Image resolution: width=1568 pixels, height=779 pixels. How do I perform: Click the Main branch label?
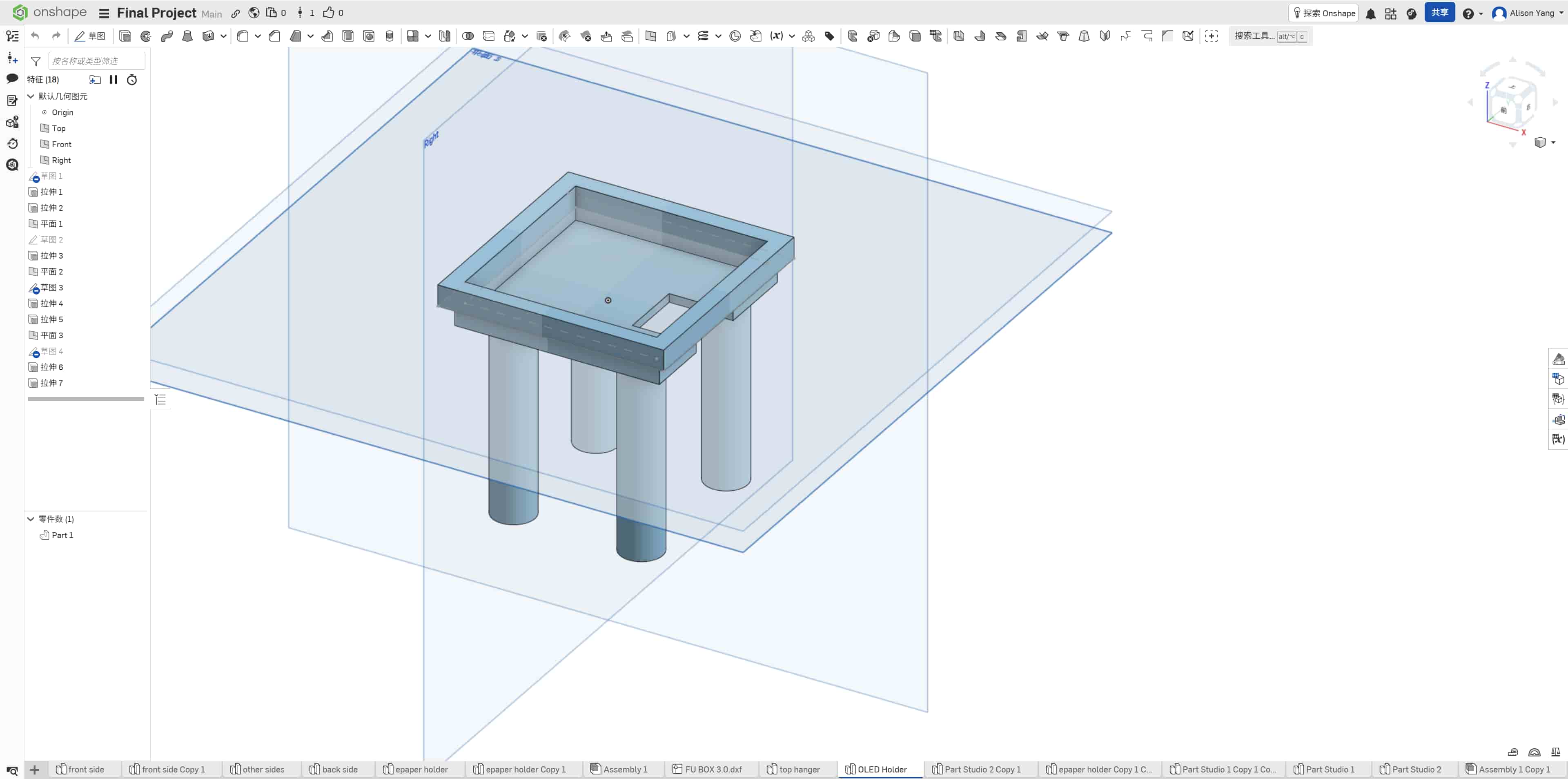(211, 13)
